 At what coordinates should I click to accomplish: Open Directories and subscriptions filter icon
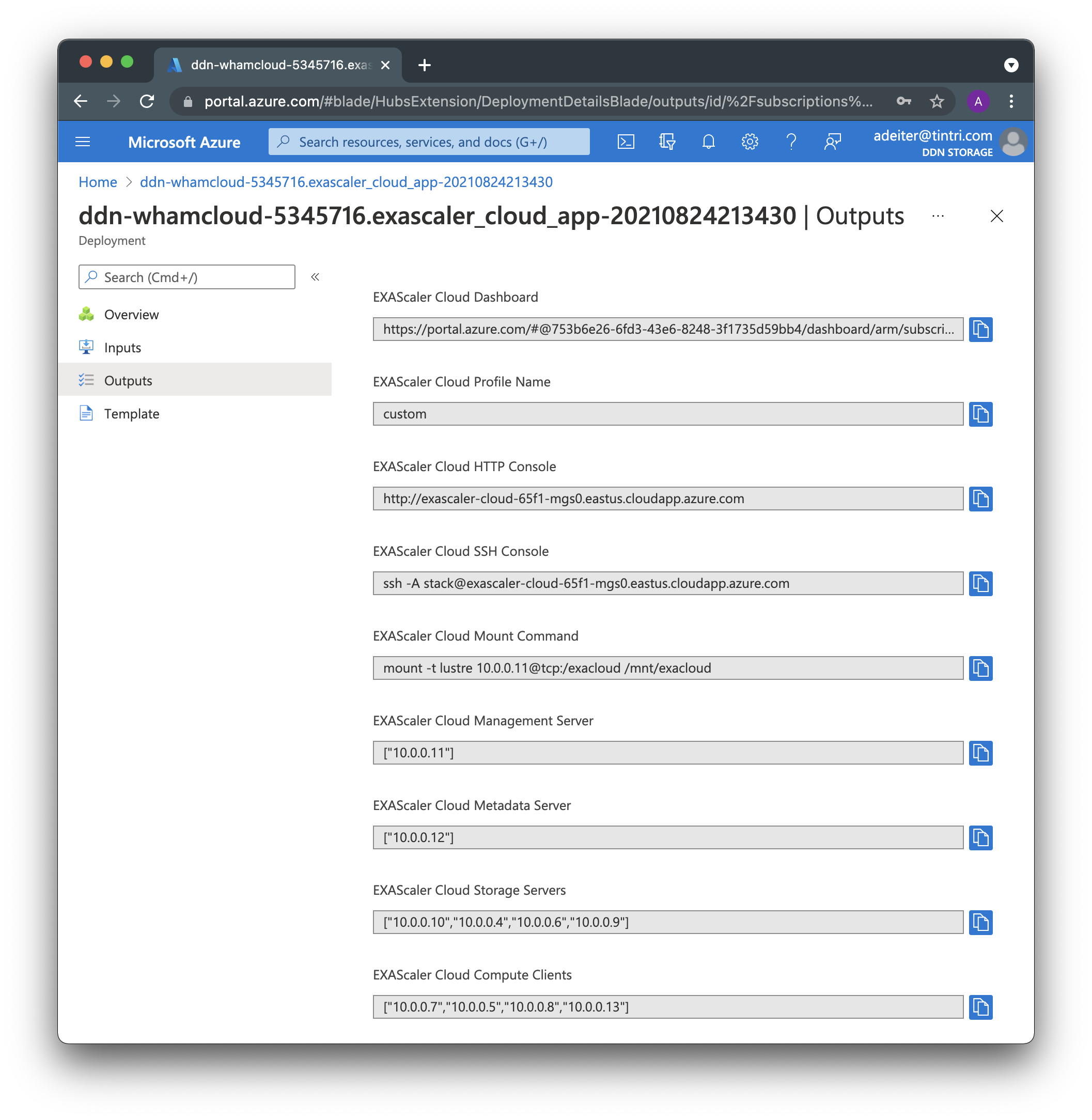pyautogui.click(x=666, y=142)
